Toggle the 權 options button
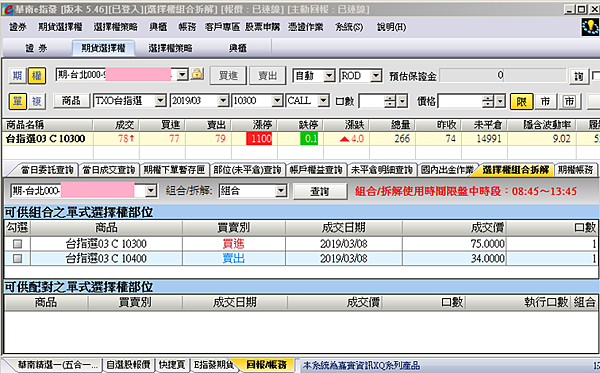The width and height of the screenshot is (600, 373). pyautogui.click(x=37, y=76)
